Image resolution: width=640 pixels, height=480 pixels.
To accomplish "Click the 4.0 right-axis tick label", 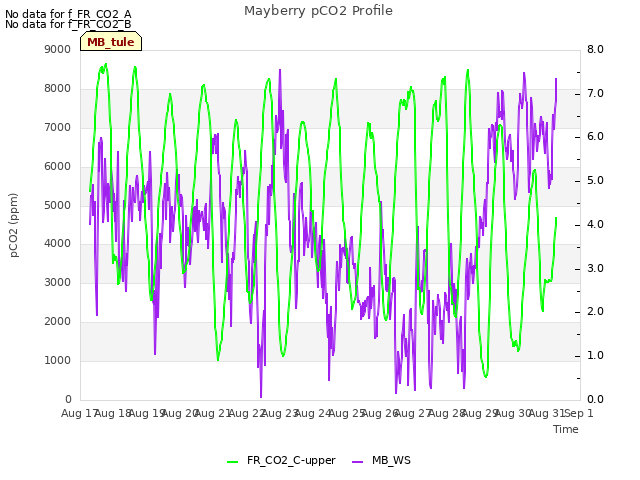I will point(595,224).
